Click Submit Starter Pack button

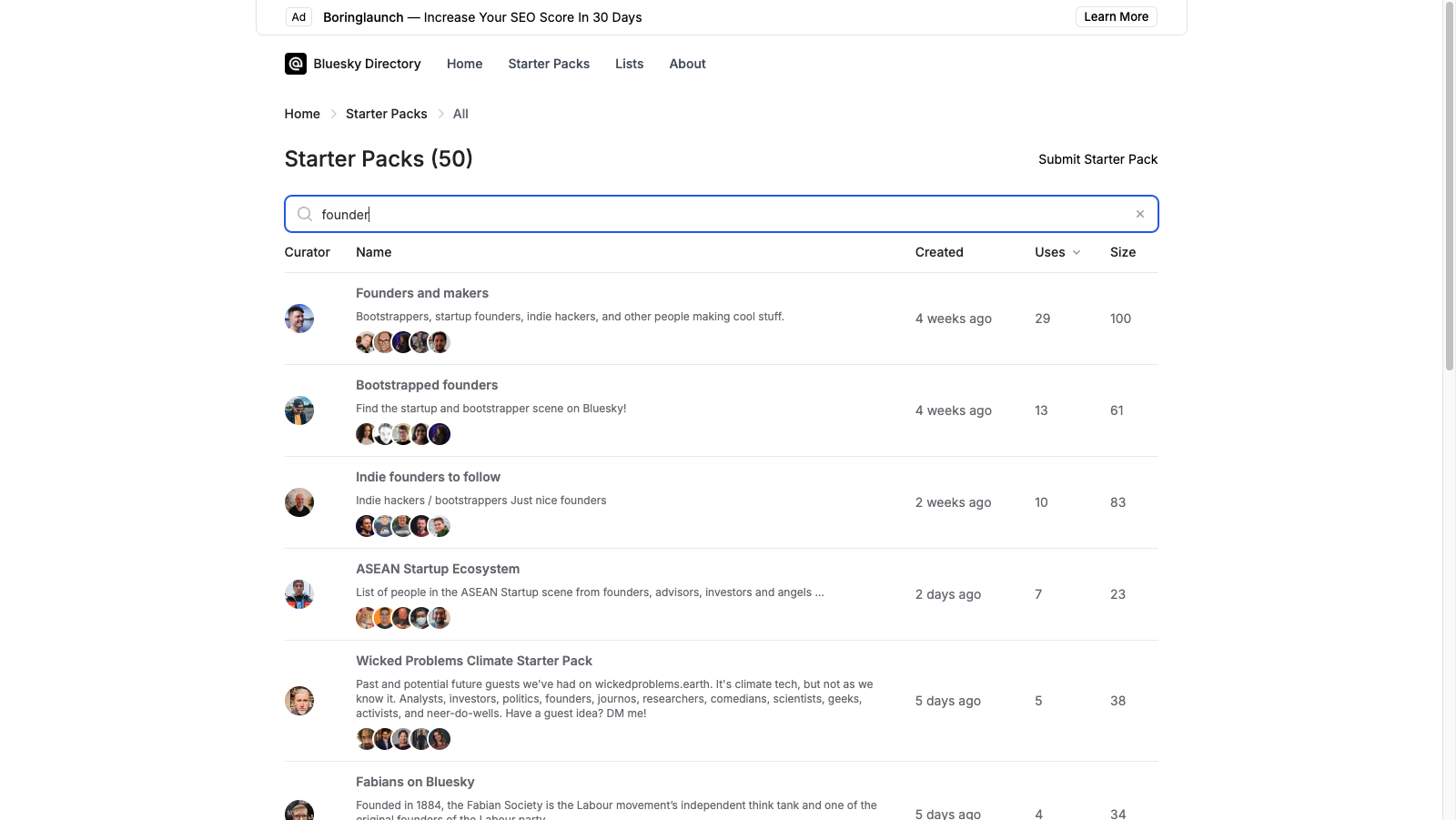1097,159
